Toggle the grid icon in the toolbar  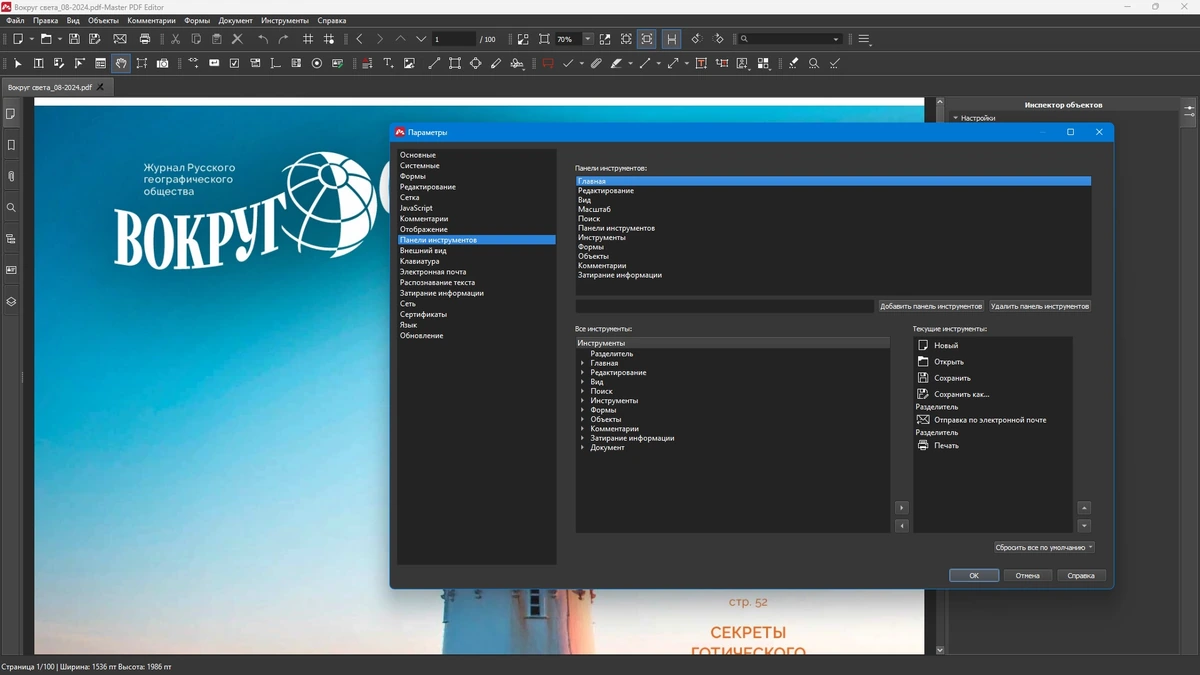(x=308, y=39)
